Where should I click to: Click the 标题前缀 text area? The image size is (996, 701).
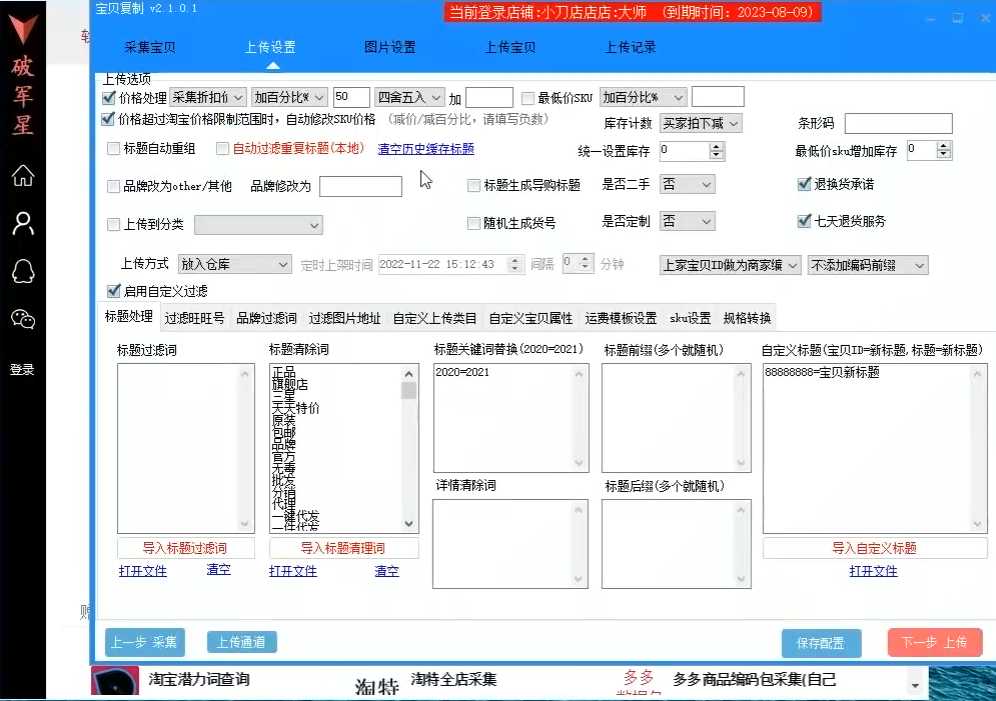click(676, 418)
